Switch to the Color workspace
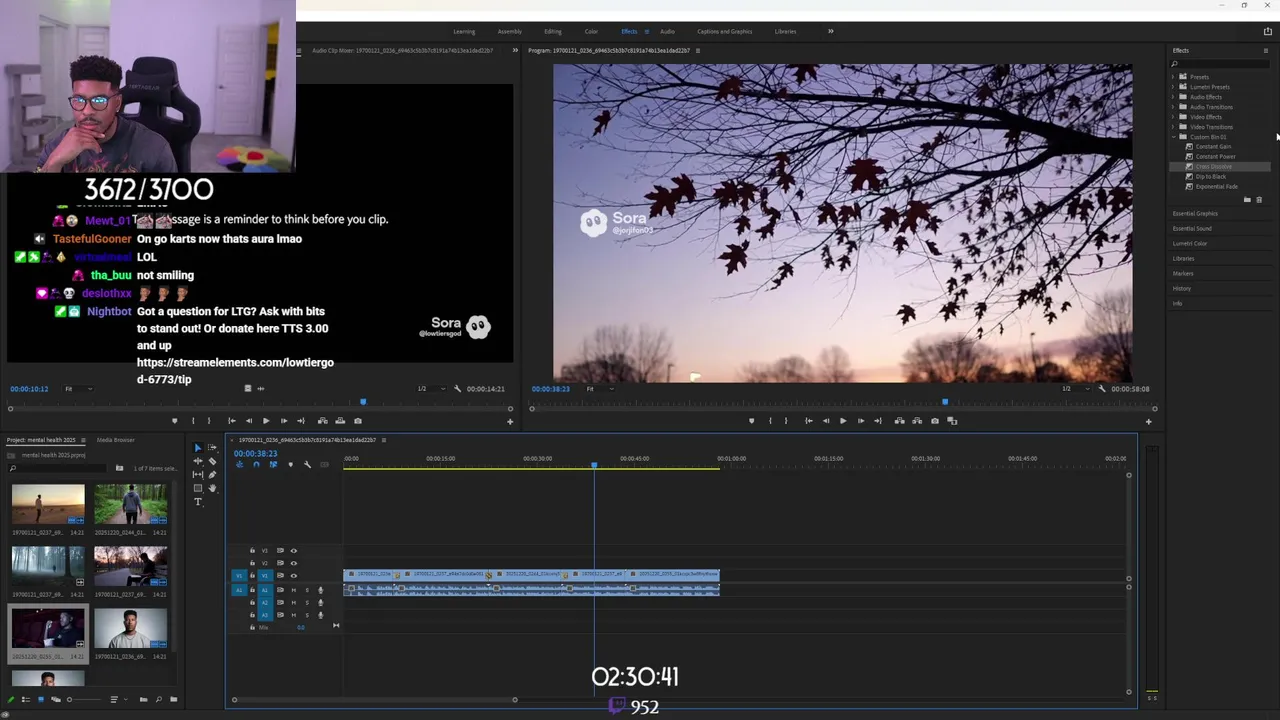This screenshot has width=1280, height=720. pos(591,31)
